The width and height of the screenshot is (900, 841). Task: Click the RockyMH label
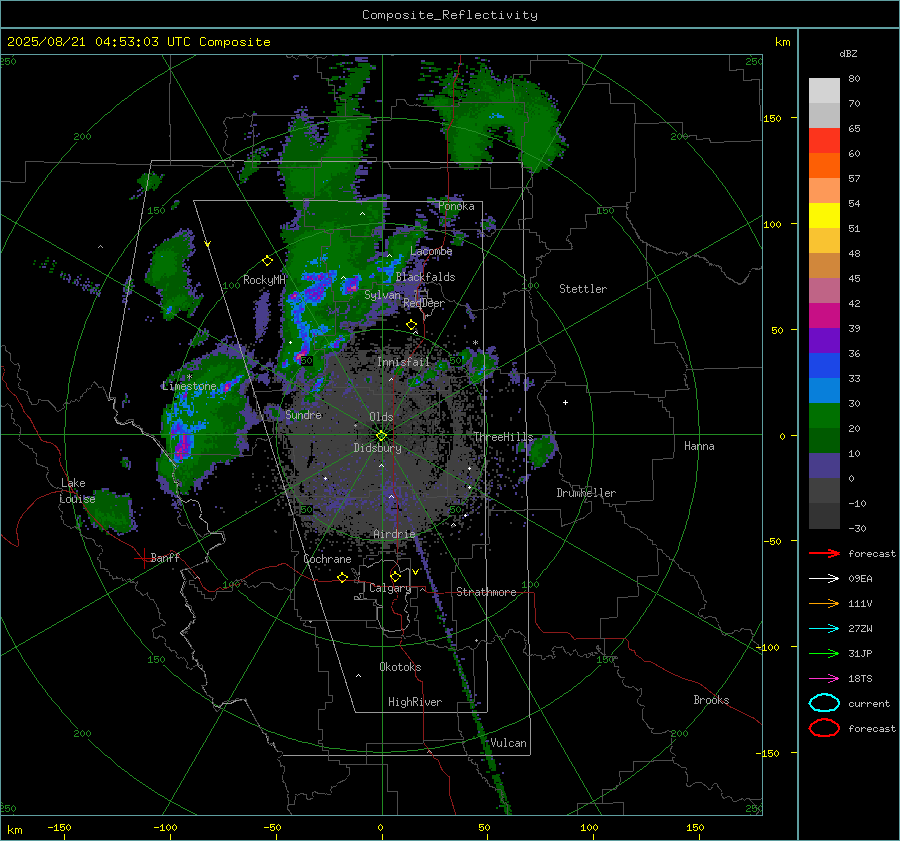tap(264, 280)
